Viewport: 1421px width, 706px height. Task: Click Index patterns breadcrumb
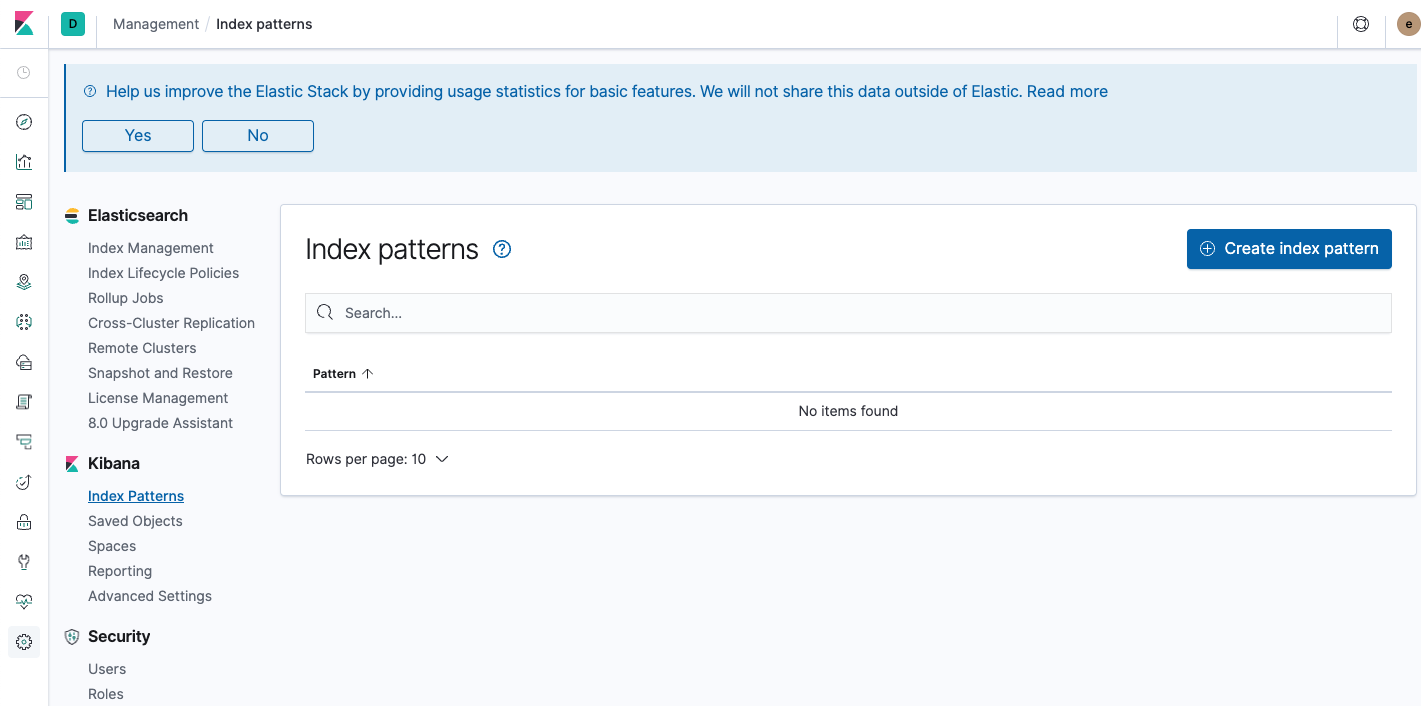click(264, 24)
